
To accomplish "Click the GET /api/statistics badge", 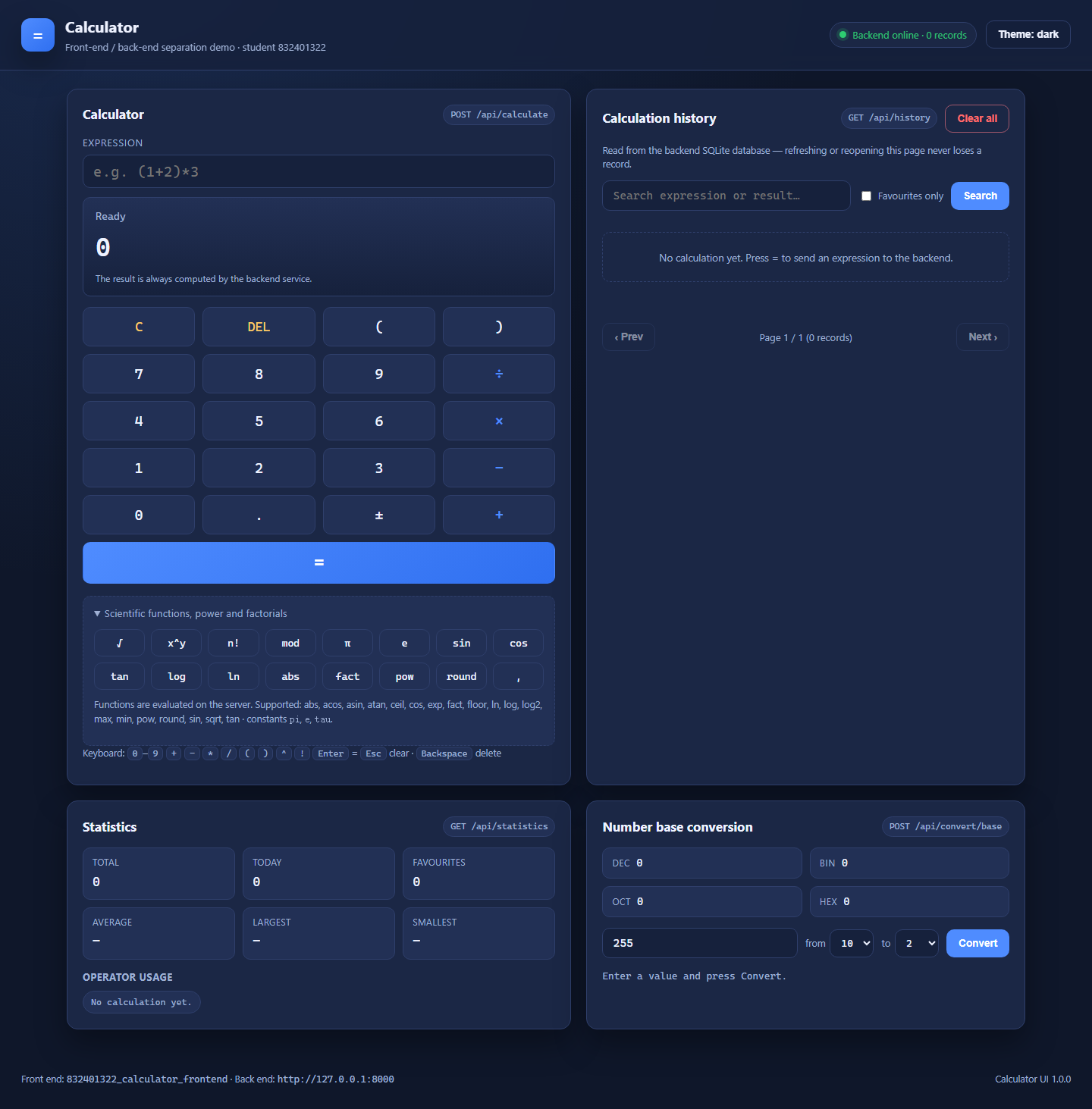I will [x=499, y=826].
